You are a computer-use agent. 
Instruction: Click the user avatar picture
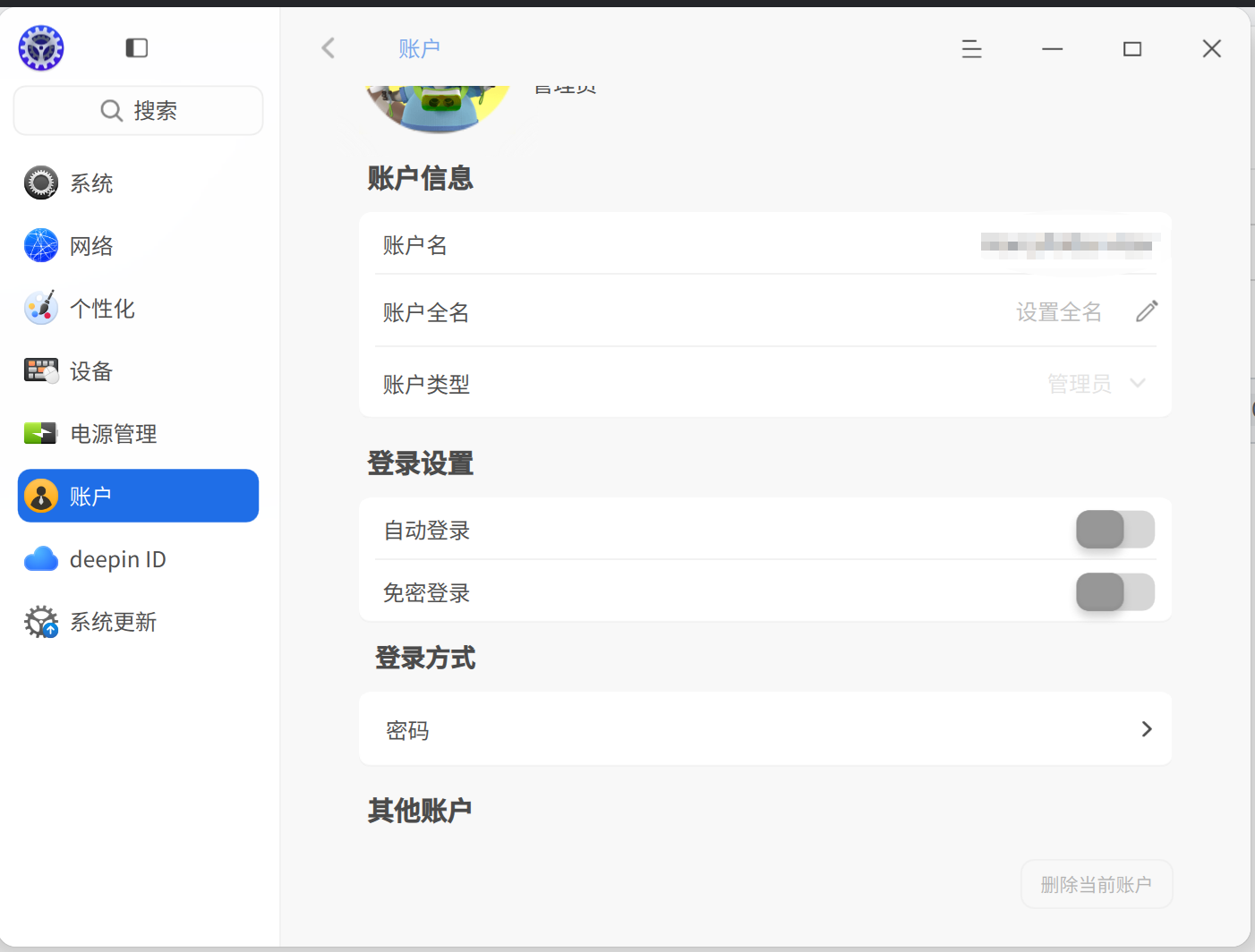438,108
